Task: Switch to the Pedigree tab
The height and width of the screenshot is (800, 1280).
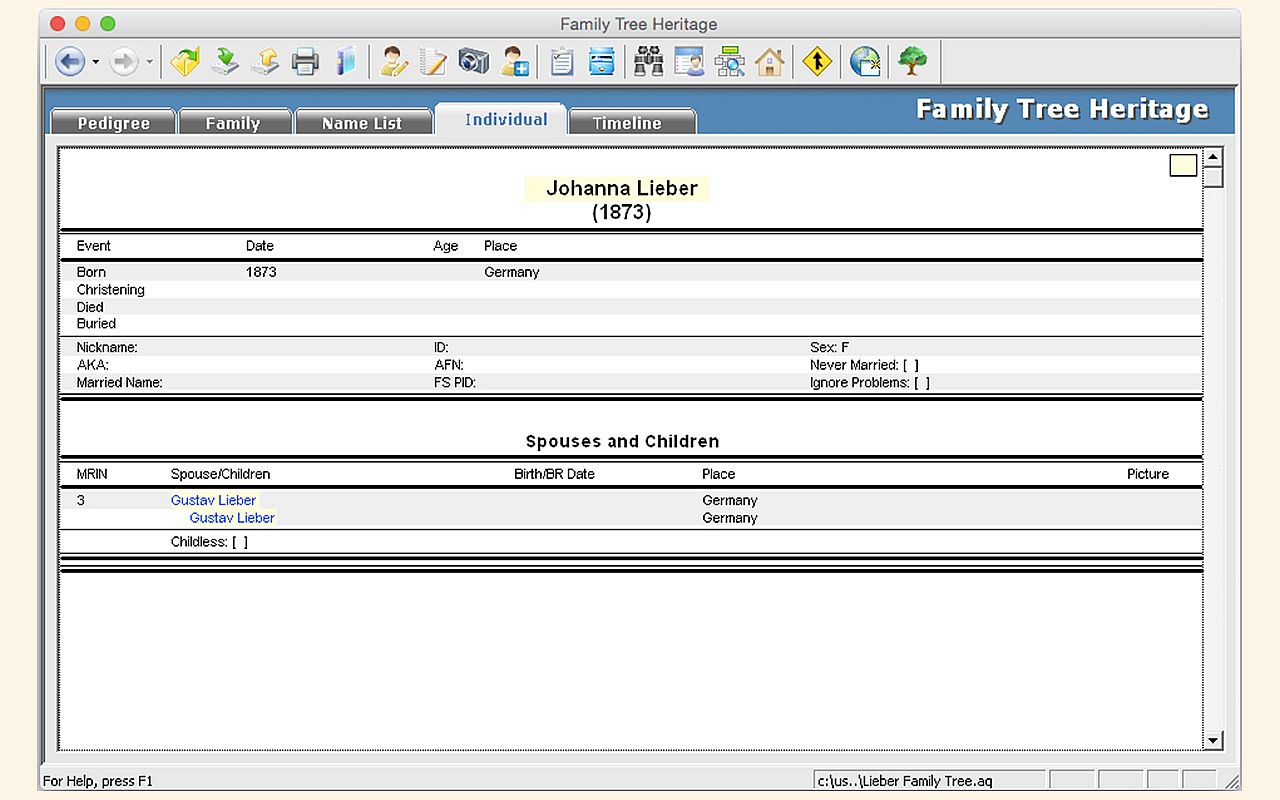Action: coord(113,123)
